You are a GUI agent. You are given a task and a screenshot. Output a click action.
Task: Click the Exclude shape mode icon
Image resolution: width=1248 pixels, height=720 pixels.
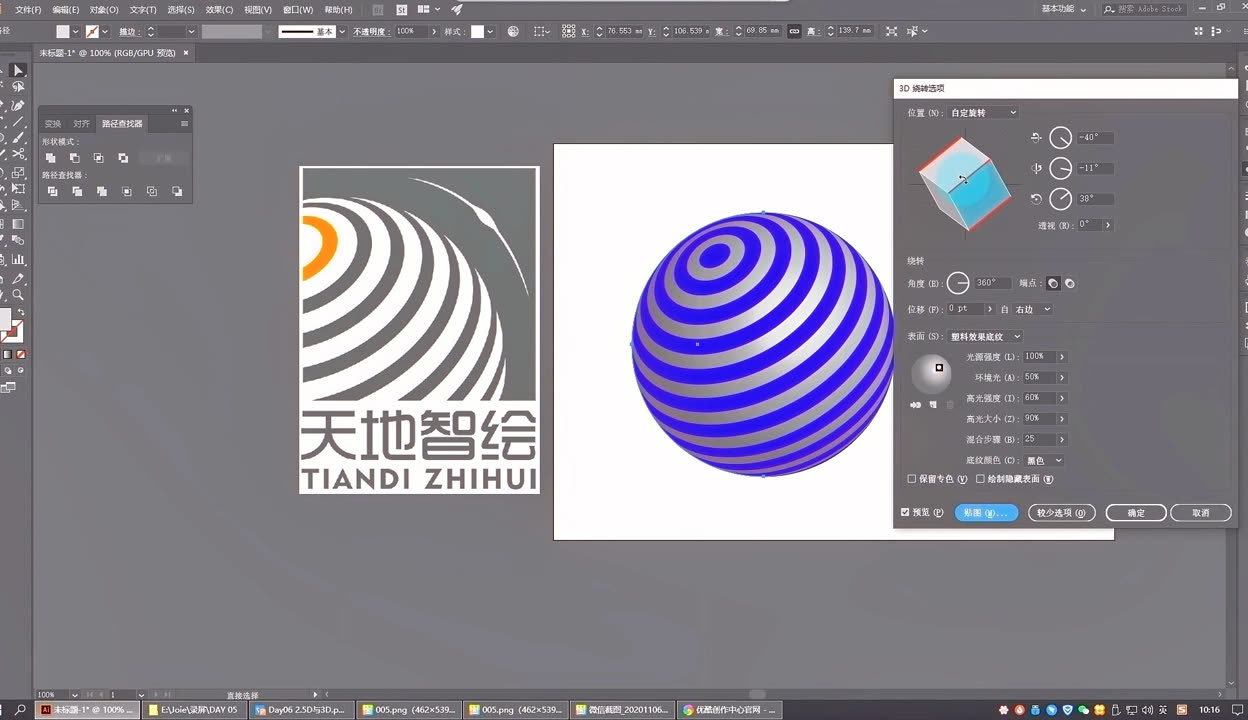[123, 158]
